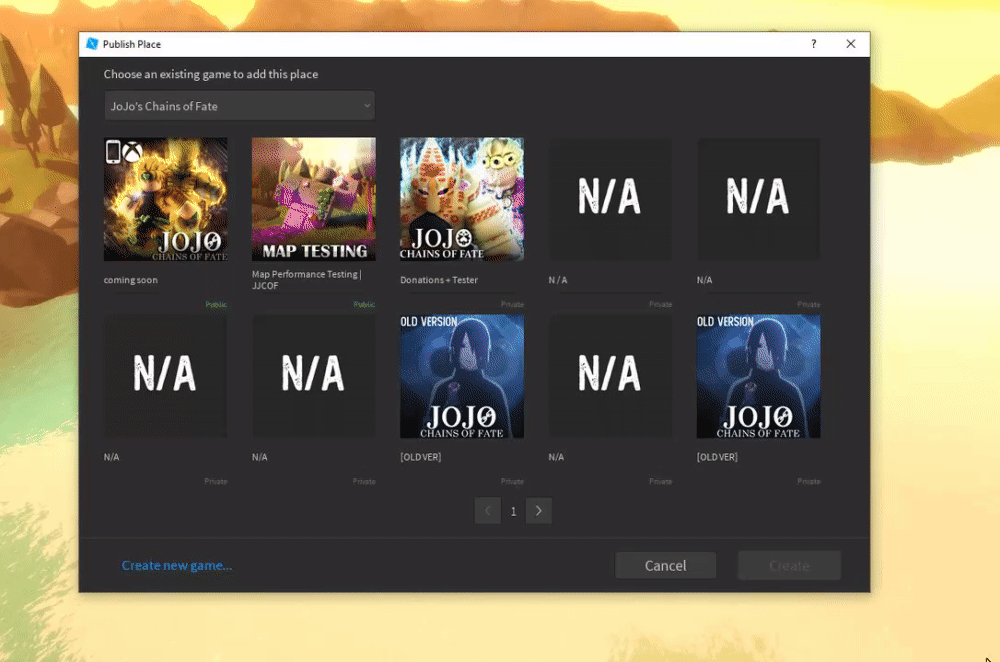Image resolution: width=1000 pixels, height=662 pixels.
Task: Click the 'Map Performance Testing | JJCOF' label
Action: 307,280
